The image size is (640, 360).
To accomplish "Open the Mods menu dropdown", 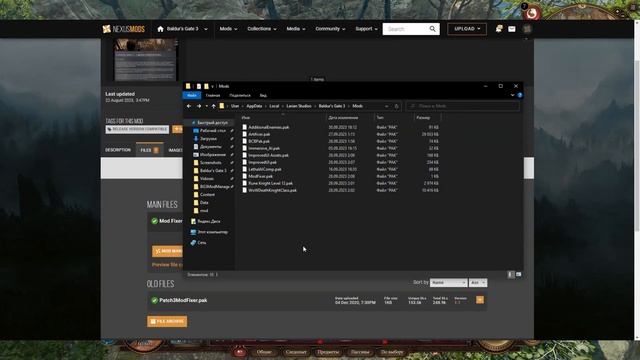I will tap(228, 29).
